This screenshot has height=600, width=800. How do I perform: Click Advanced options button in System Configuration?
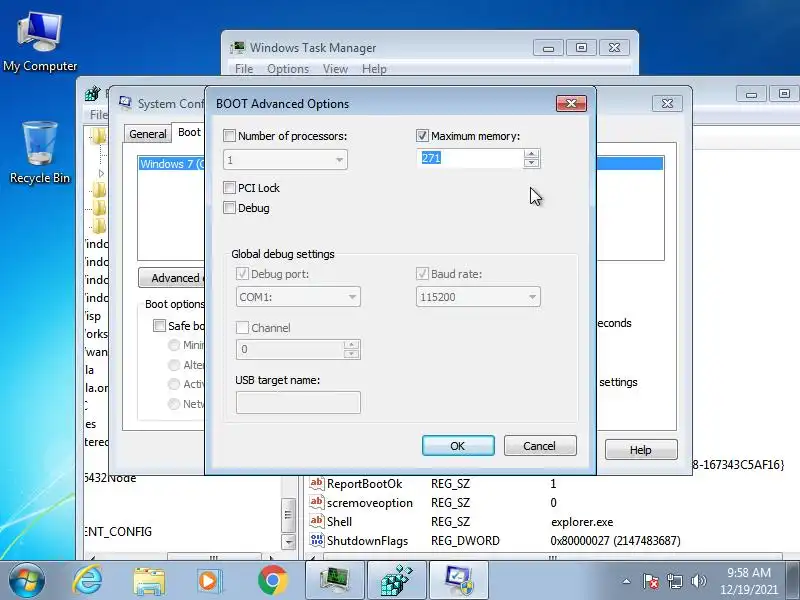point(171,278)
